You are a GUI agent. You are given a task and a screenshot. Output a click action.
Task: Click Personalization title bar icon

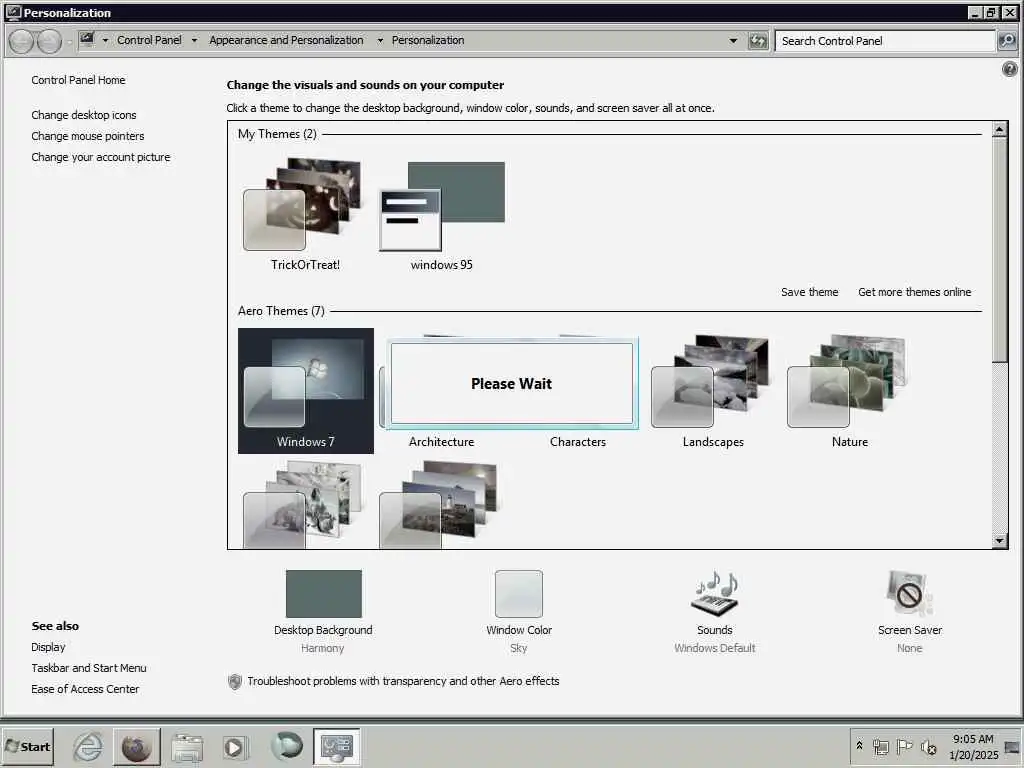click(13, 12)
